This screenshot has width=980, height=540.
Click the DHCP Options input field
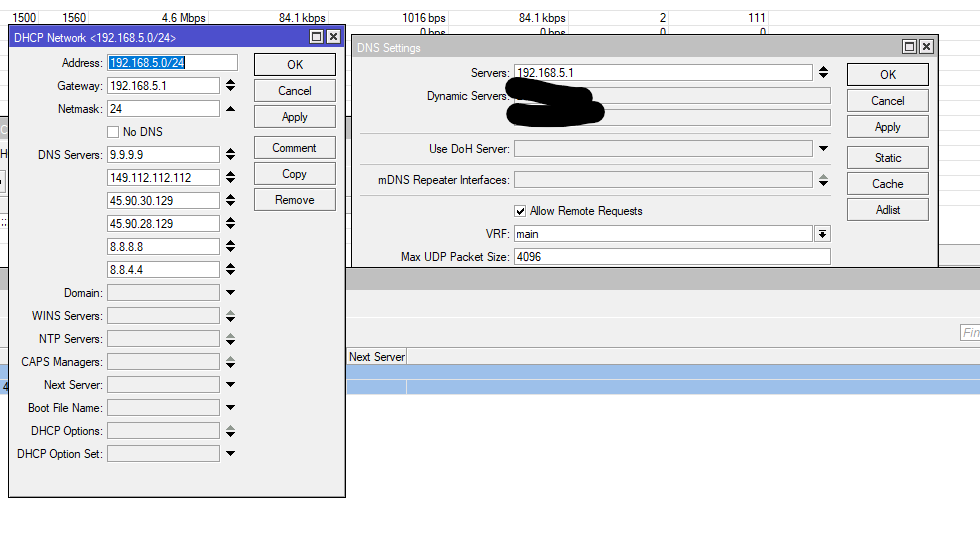click(x=163, y=431)
